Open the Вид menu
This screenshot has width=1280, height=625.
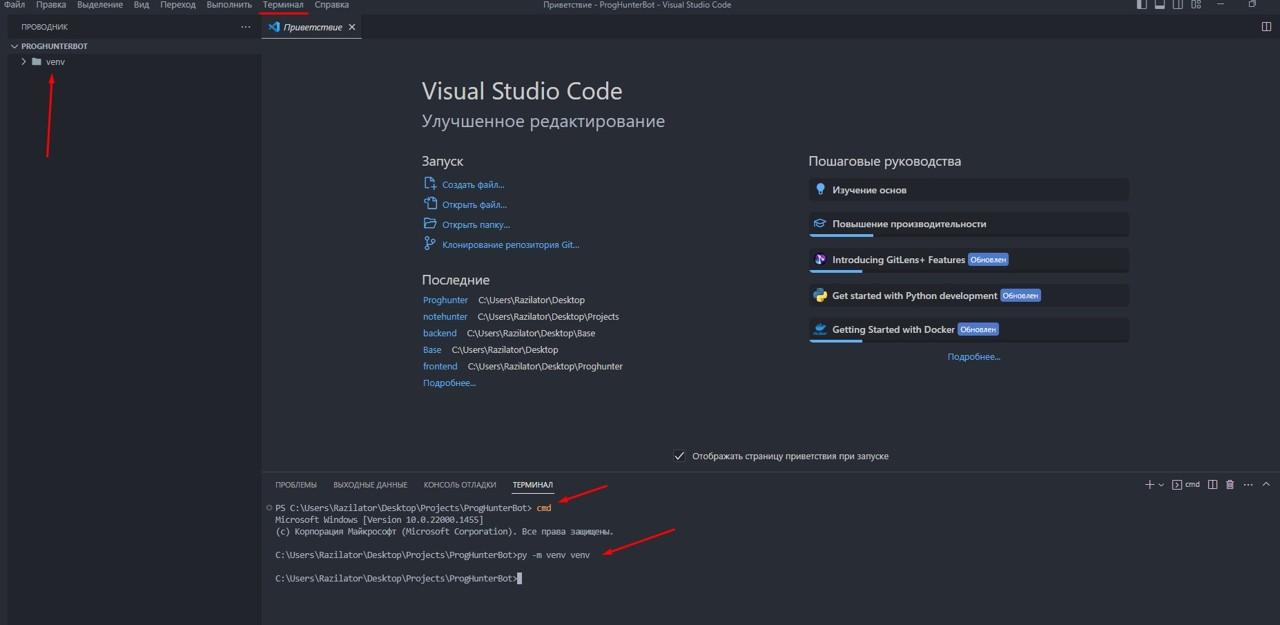(141, 5)
